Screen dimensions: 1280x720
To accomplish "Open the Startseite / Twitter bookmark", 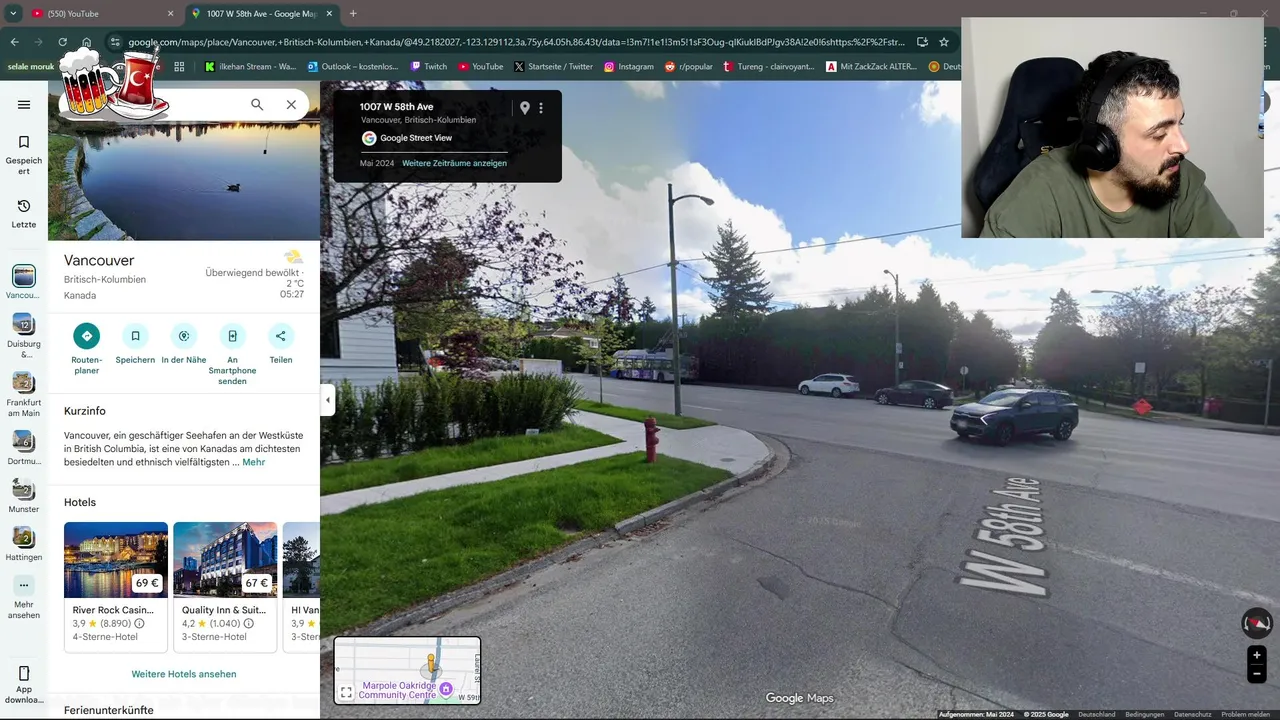I will tap(554, 67).
